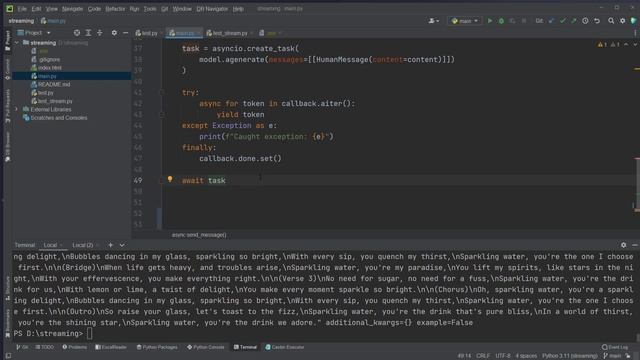Push commits with green arrow icon

pyautogui.click(x=574, y=21)
